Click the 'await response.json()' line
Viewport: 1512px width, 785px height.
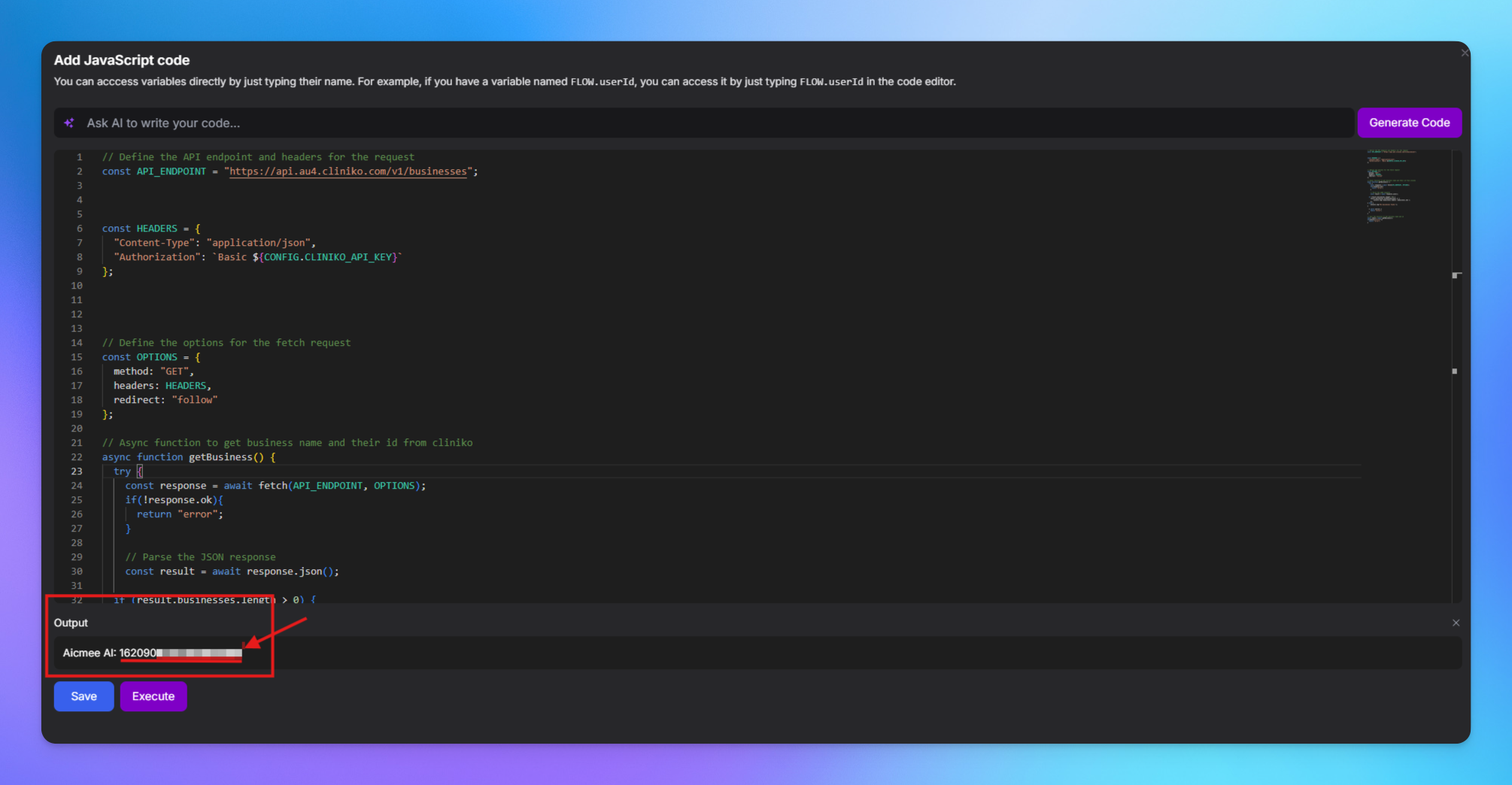coord(232,571)
